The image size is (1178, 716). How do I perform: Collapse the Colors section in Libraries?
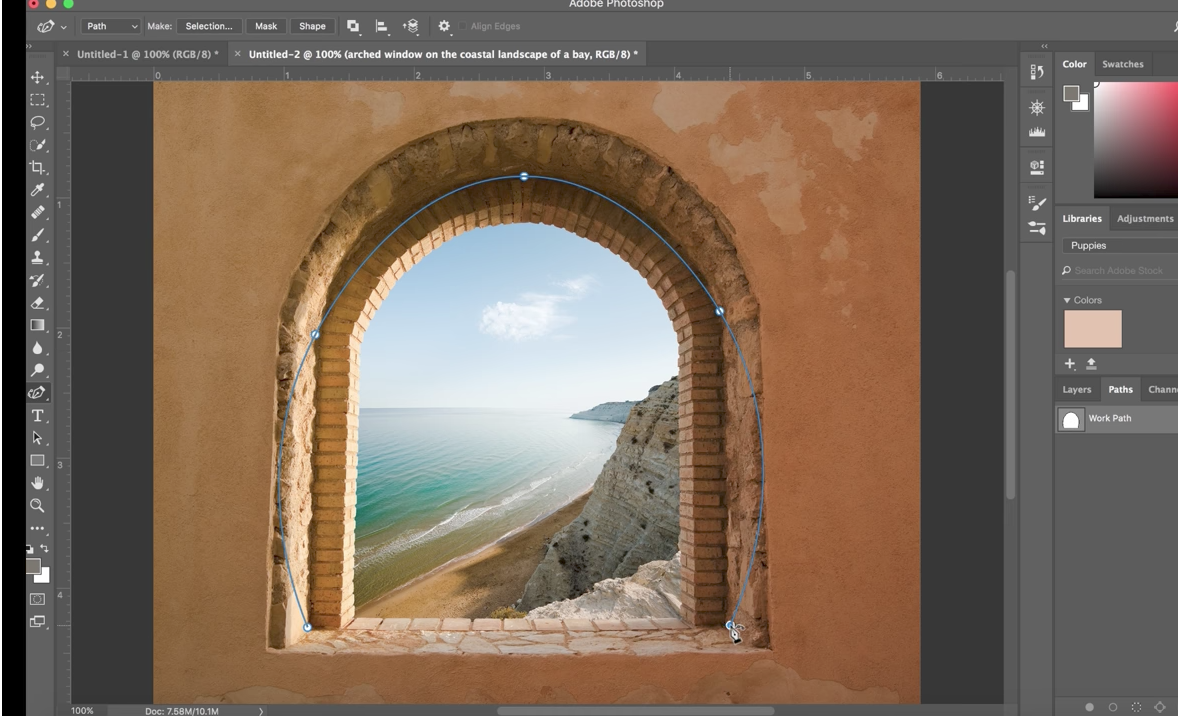1067,301
